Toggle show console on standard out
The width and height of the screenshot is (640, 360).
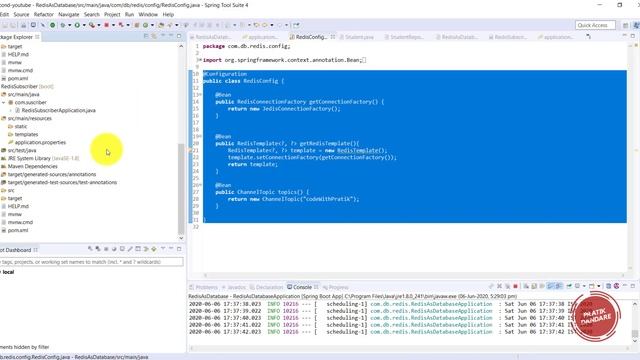[x=550, y=286]
